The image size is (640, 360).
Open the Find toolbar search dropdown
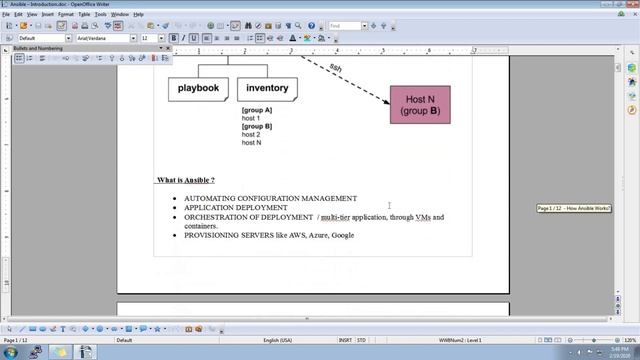[364, 26]
